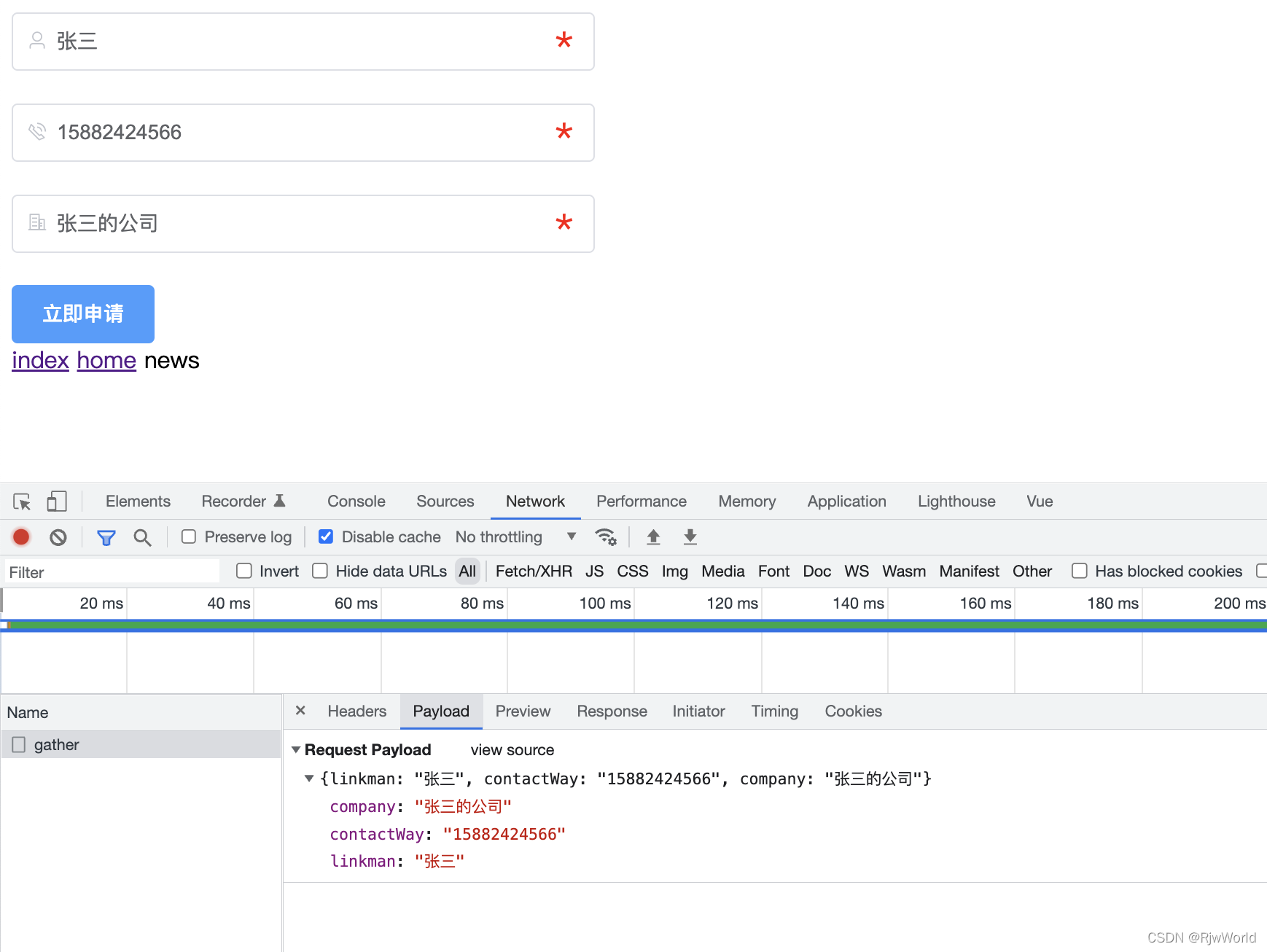Show the Response tab

coord(612,711)
